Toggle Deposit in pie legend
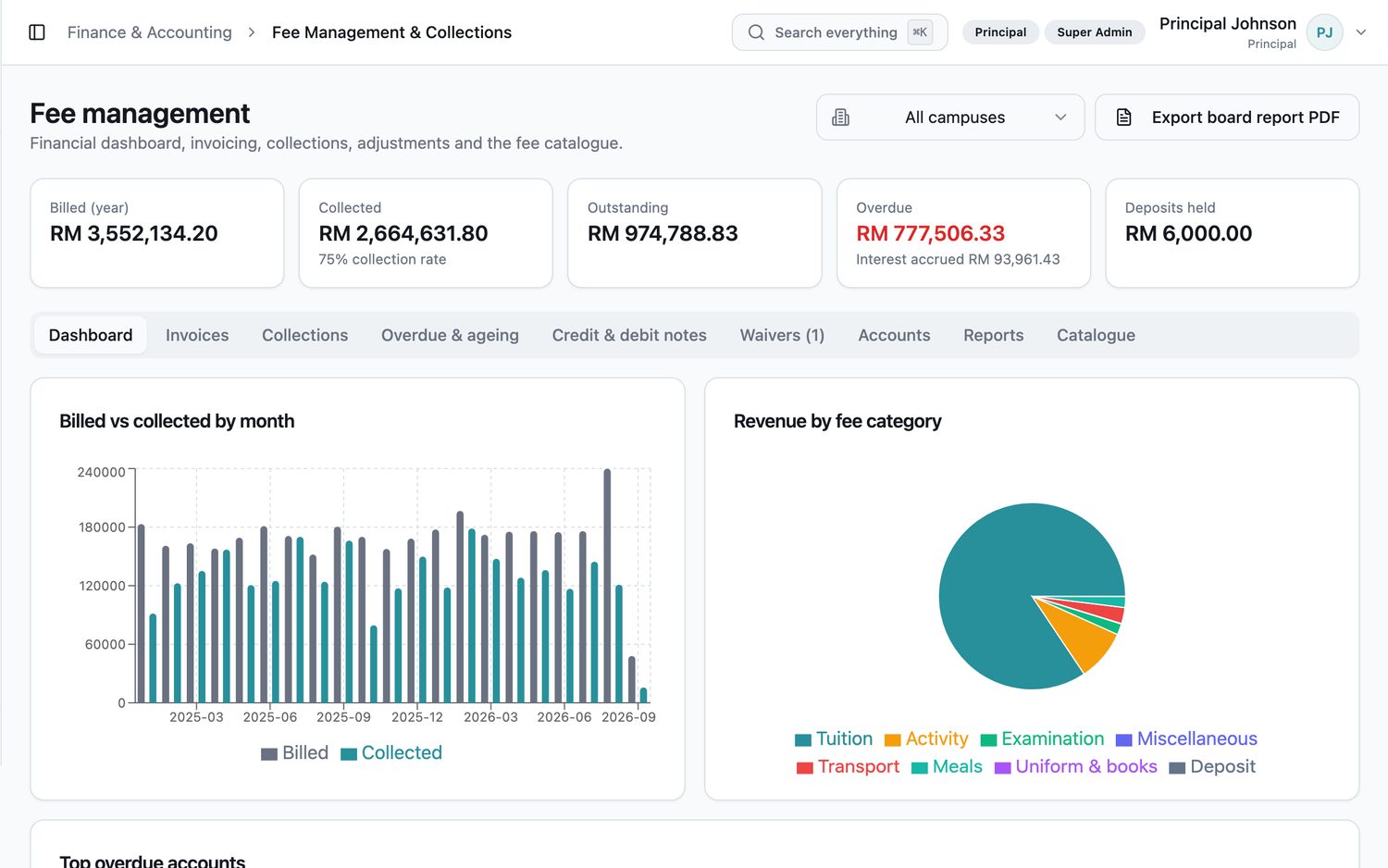Viewport: 1388px width, 868px height. (1213, 767)
